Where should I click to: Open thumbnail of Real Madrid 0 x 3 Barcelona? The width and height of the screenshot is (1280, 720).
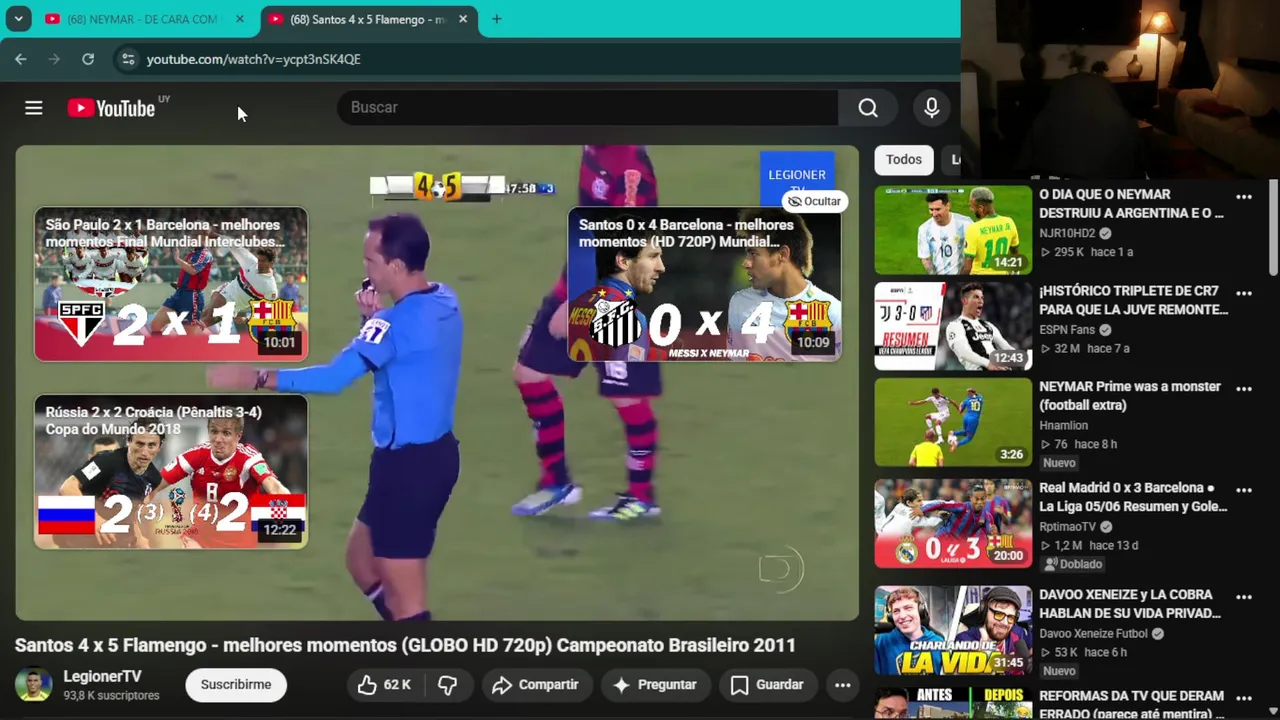953,524
